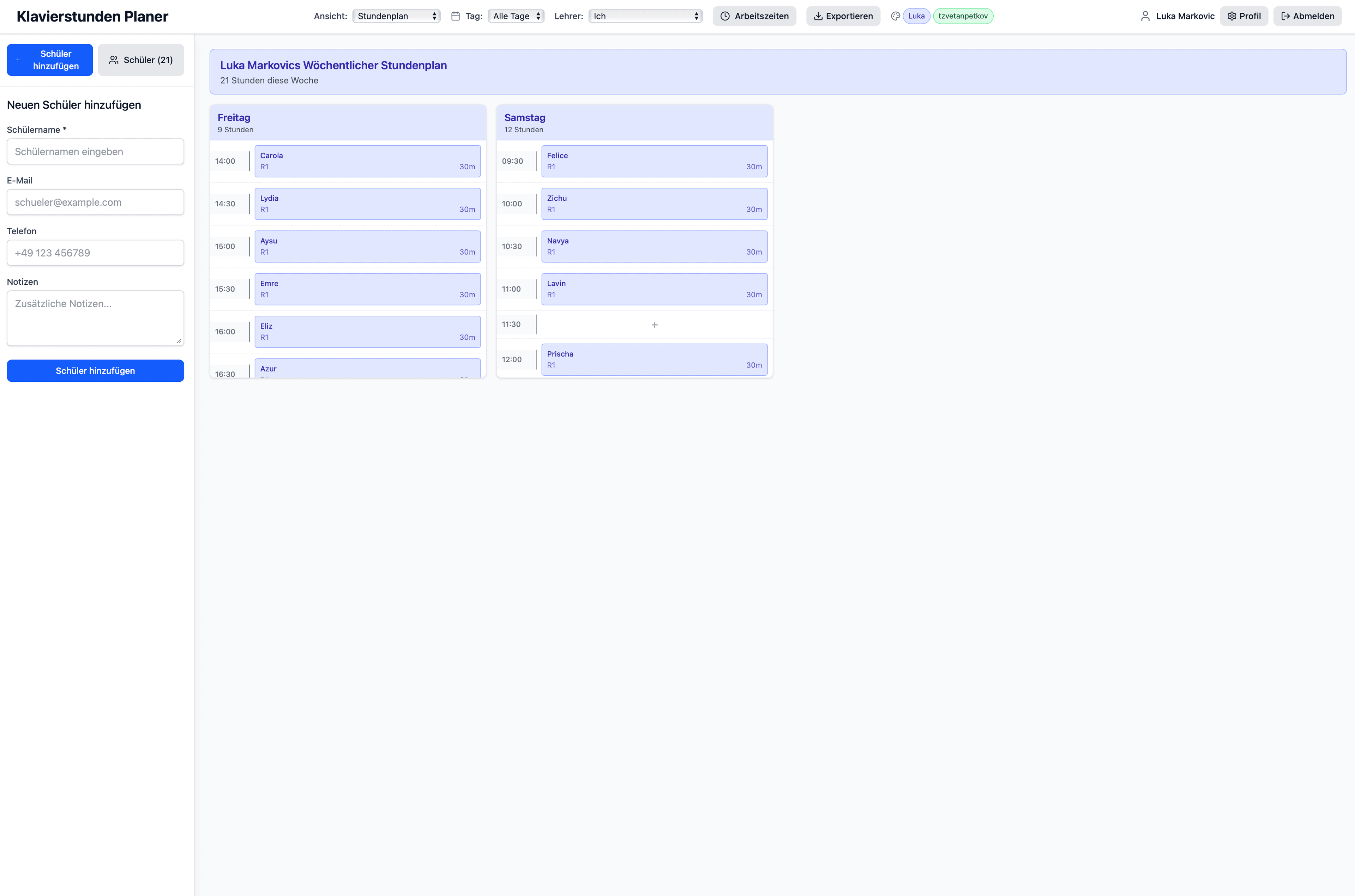
Task: Toggle the blue Luka color tag
Action: tap(916, 16)
